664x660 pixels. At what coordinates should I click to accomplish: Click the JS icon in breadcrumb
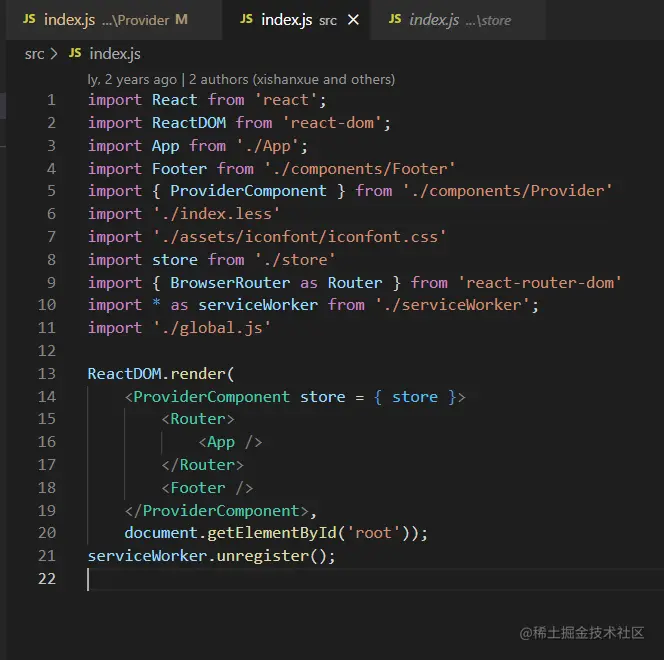(75, 53)
